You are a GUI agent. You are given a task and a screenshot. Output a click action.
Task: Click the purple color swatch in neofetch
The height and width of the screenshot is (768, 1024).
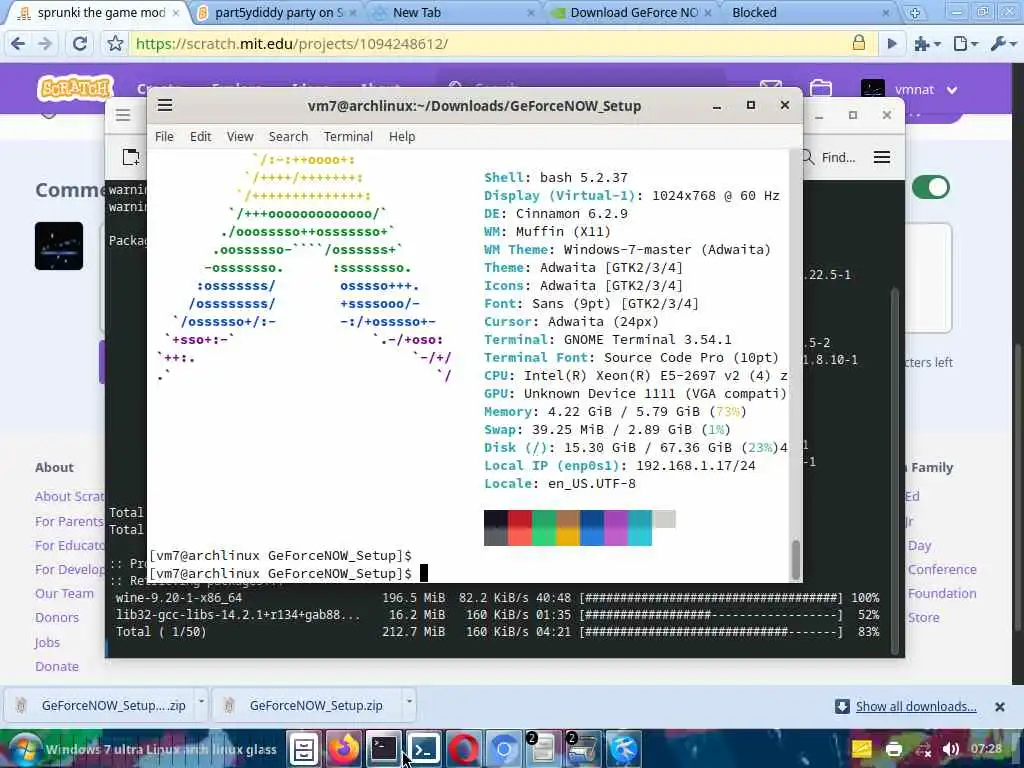coord(616,528)
